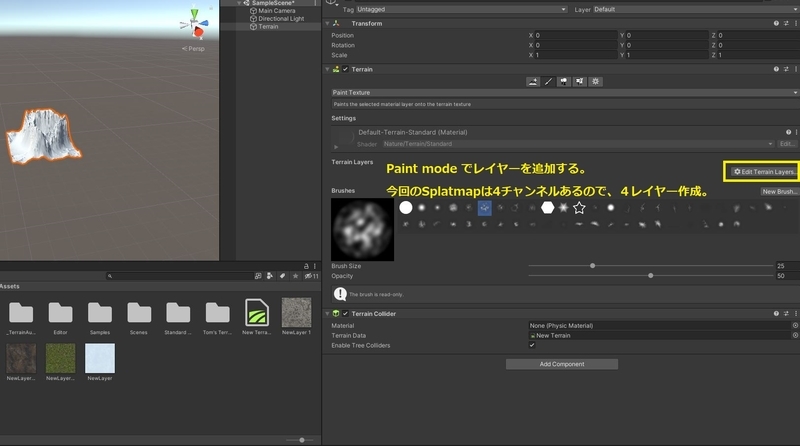
Task: Click the green Y axis on scene gizmo
Action: tap(194, 13)
